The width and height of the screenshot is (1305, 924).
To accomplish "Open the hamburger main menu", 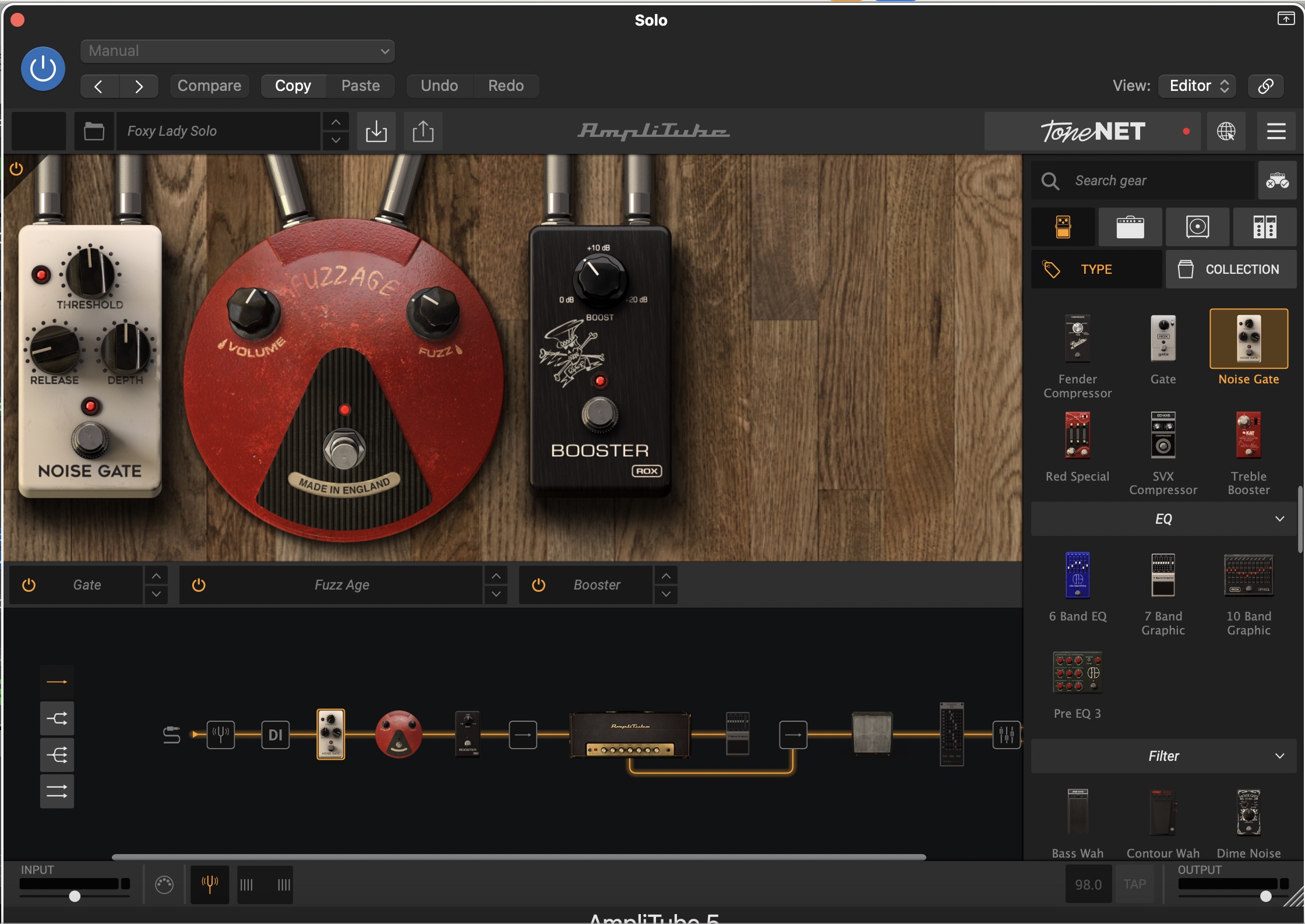I will 1276,132.
